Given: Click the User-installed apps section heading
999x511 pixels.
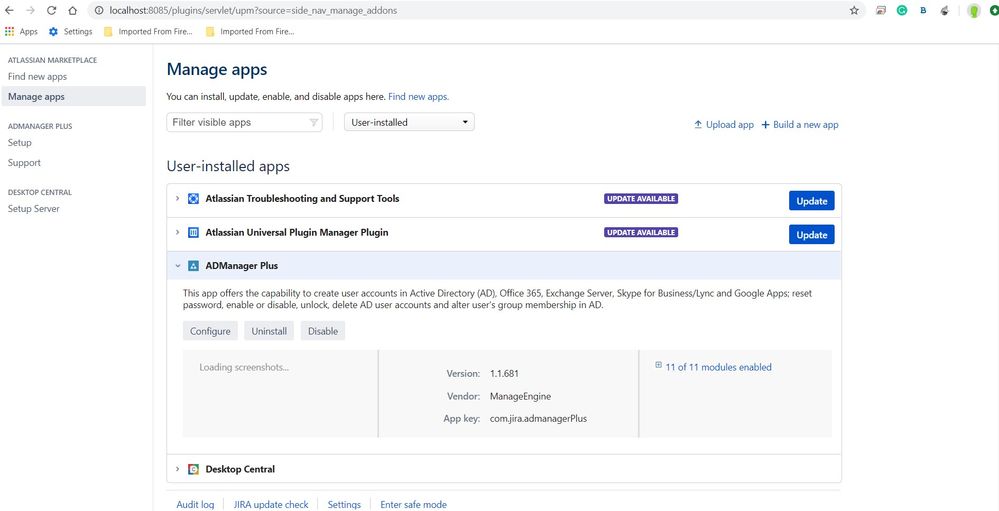Looking at the screenshot, I should [228, 166].
